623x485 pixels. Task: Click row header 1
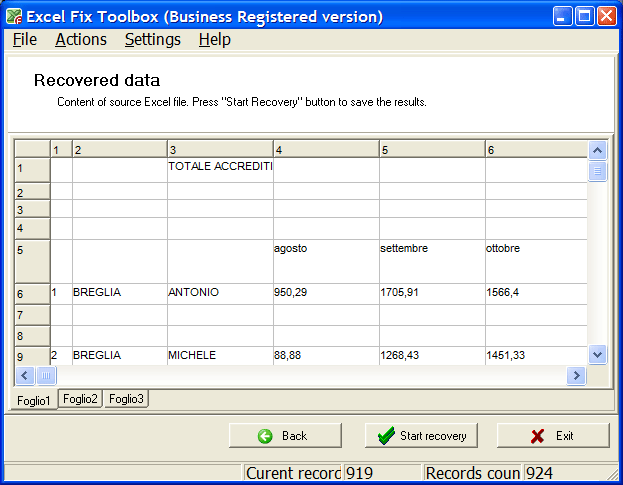32,170
